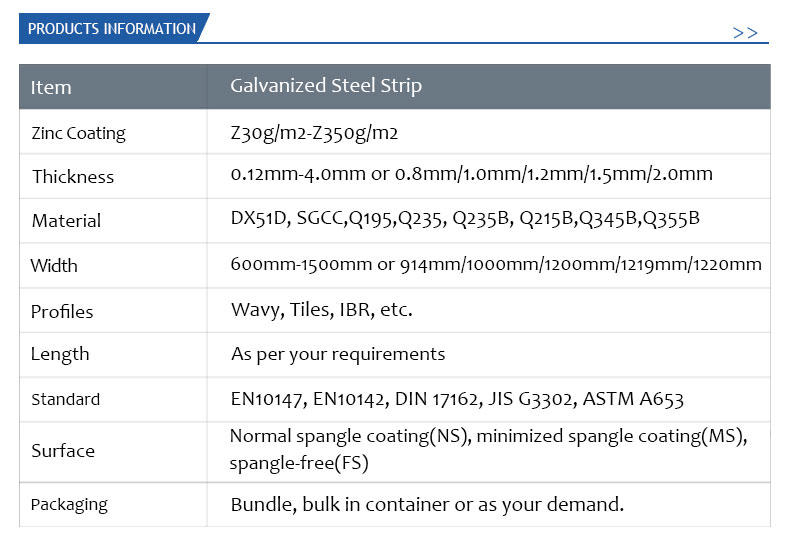This screenshot has height=544, width=790.
Task: Select the Length row label
Action: (60, 355)
